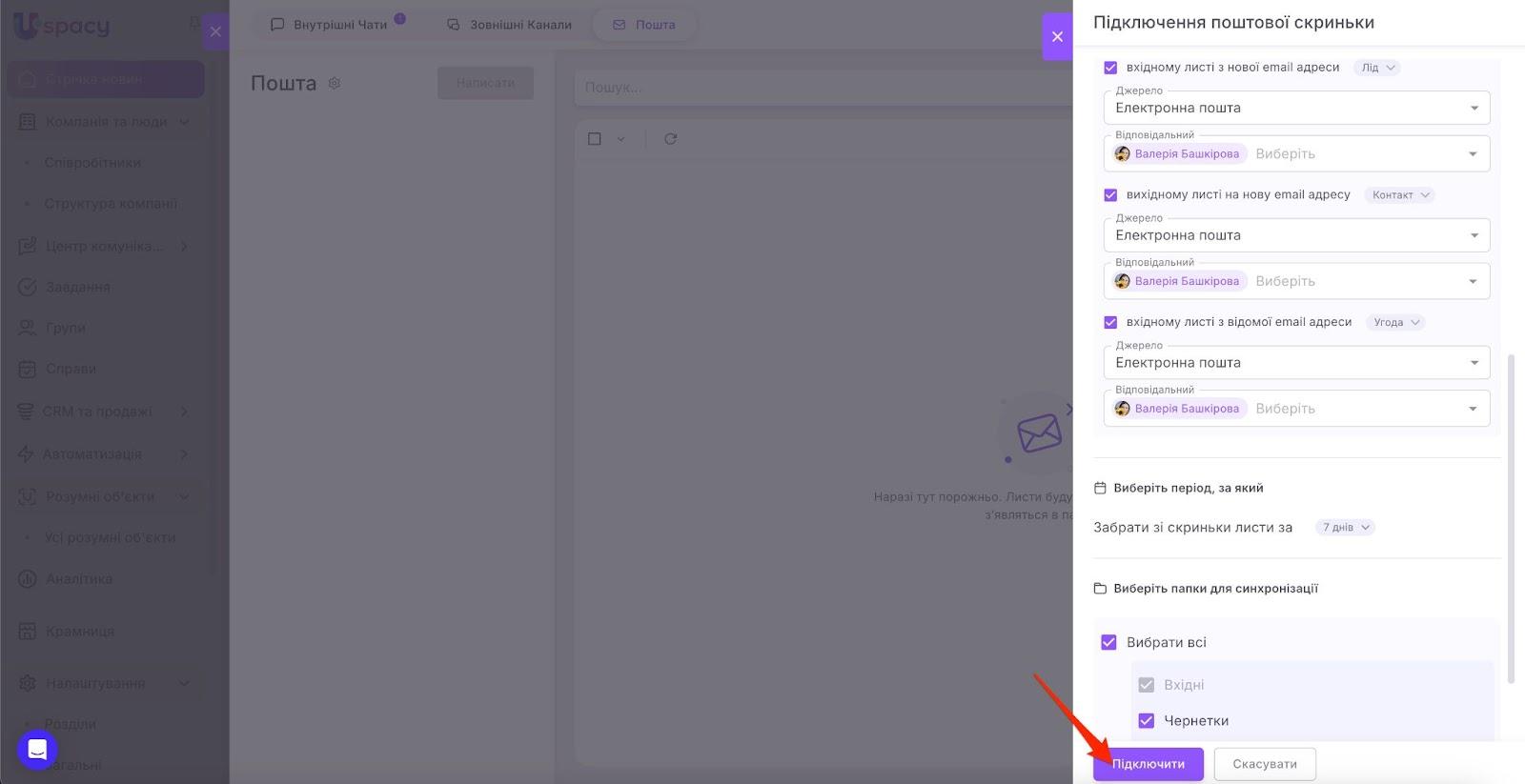The width and height of the screenshot is (1525, 784).
Task: Click the Справи calendar icon
Action: pos(27,370)
